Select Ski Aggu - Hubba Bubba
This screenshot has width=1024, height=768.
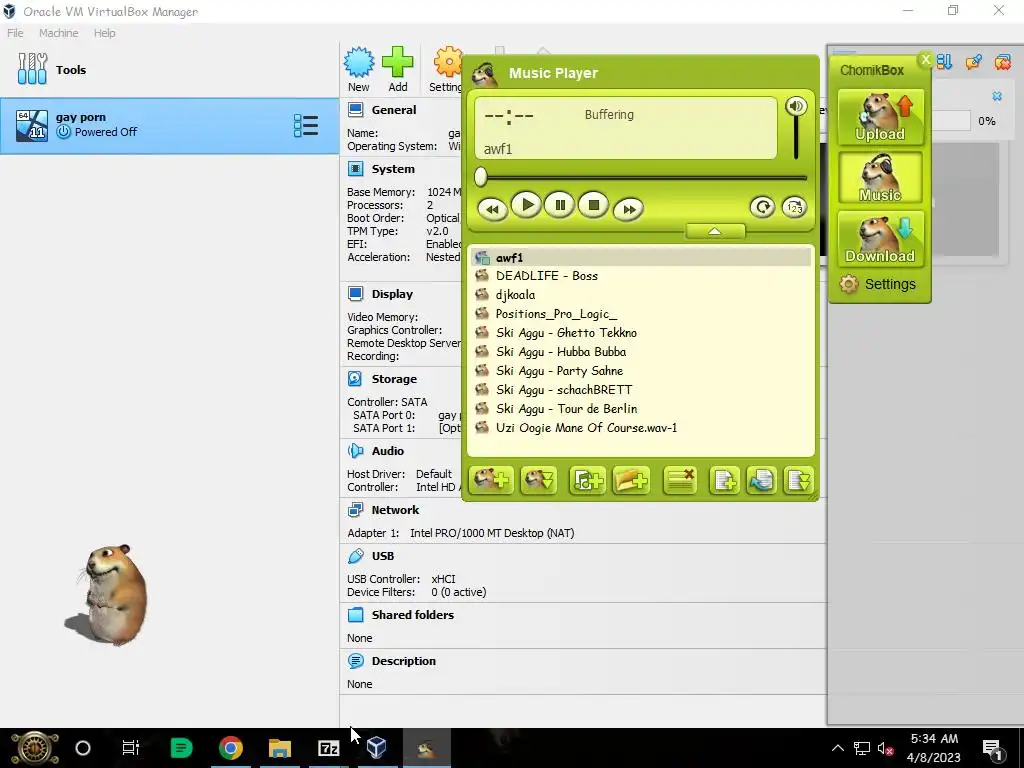coord(641,351)
